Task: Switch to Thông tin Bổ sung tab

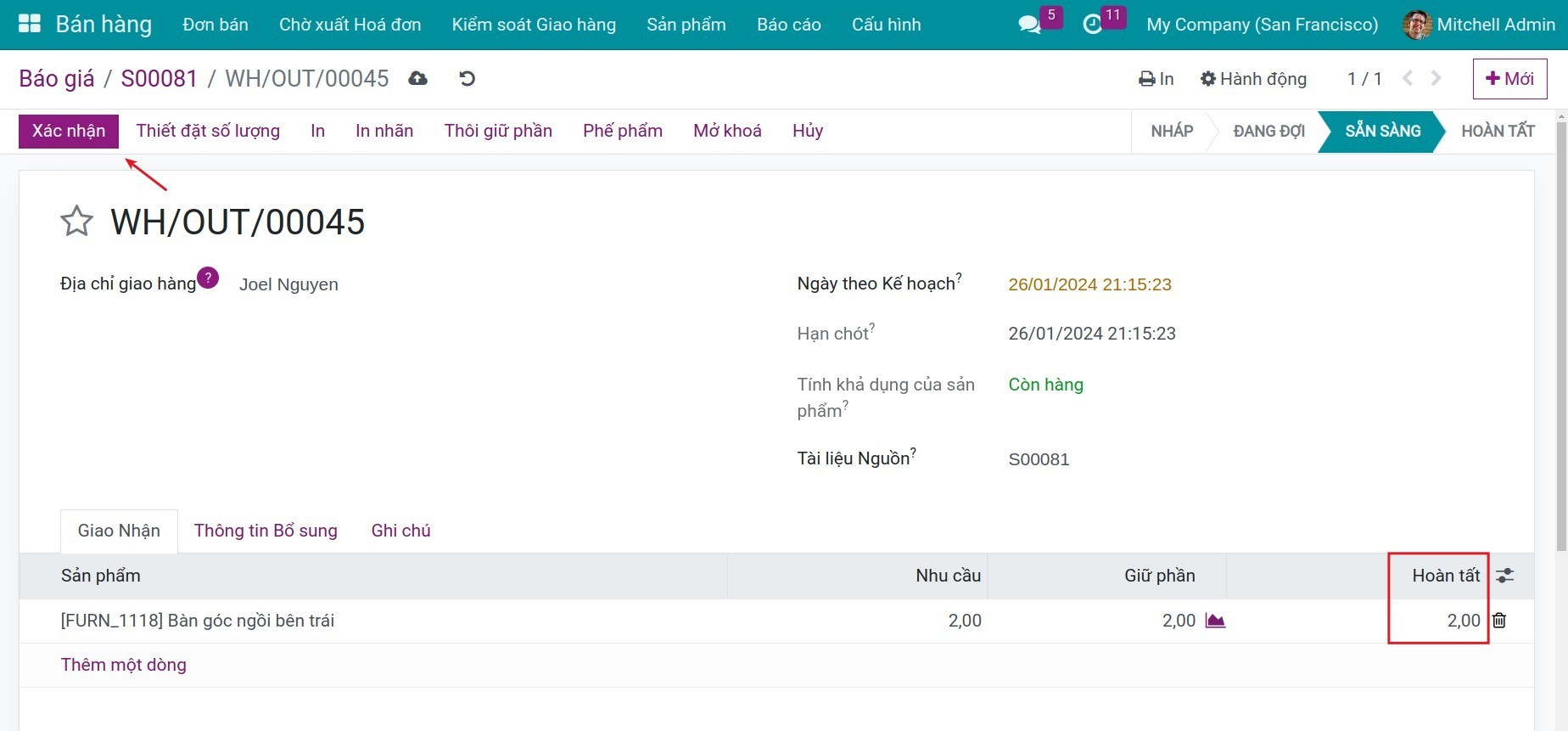Action: 266,531
